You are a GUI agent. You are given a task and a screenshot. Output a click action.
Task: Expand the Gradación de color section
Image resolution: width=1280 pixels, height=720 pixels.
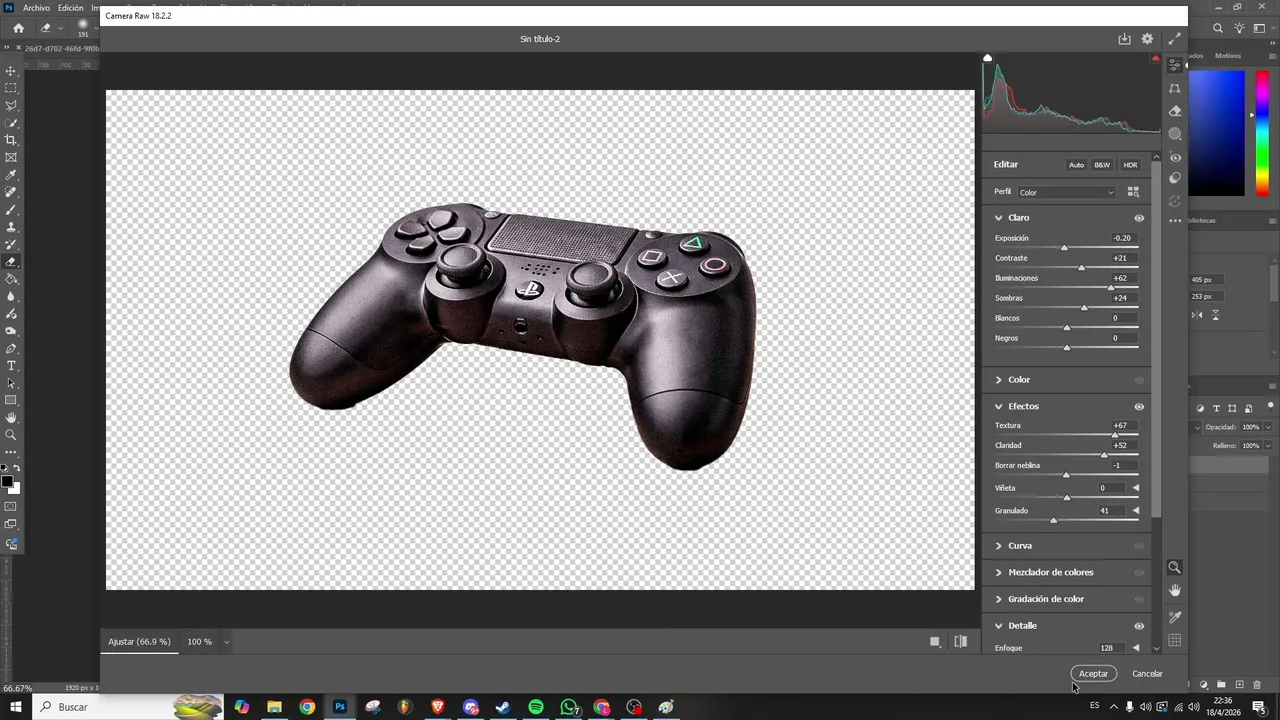(998, 599)
